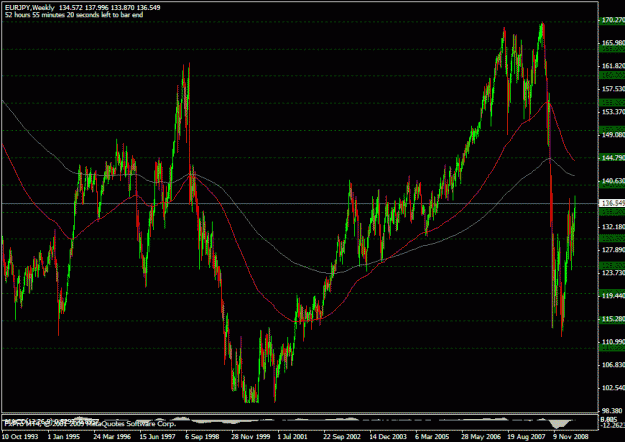Click the 15 Jun 1997 date label

tap(158, 436)
